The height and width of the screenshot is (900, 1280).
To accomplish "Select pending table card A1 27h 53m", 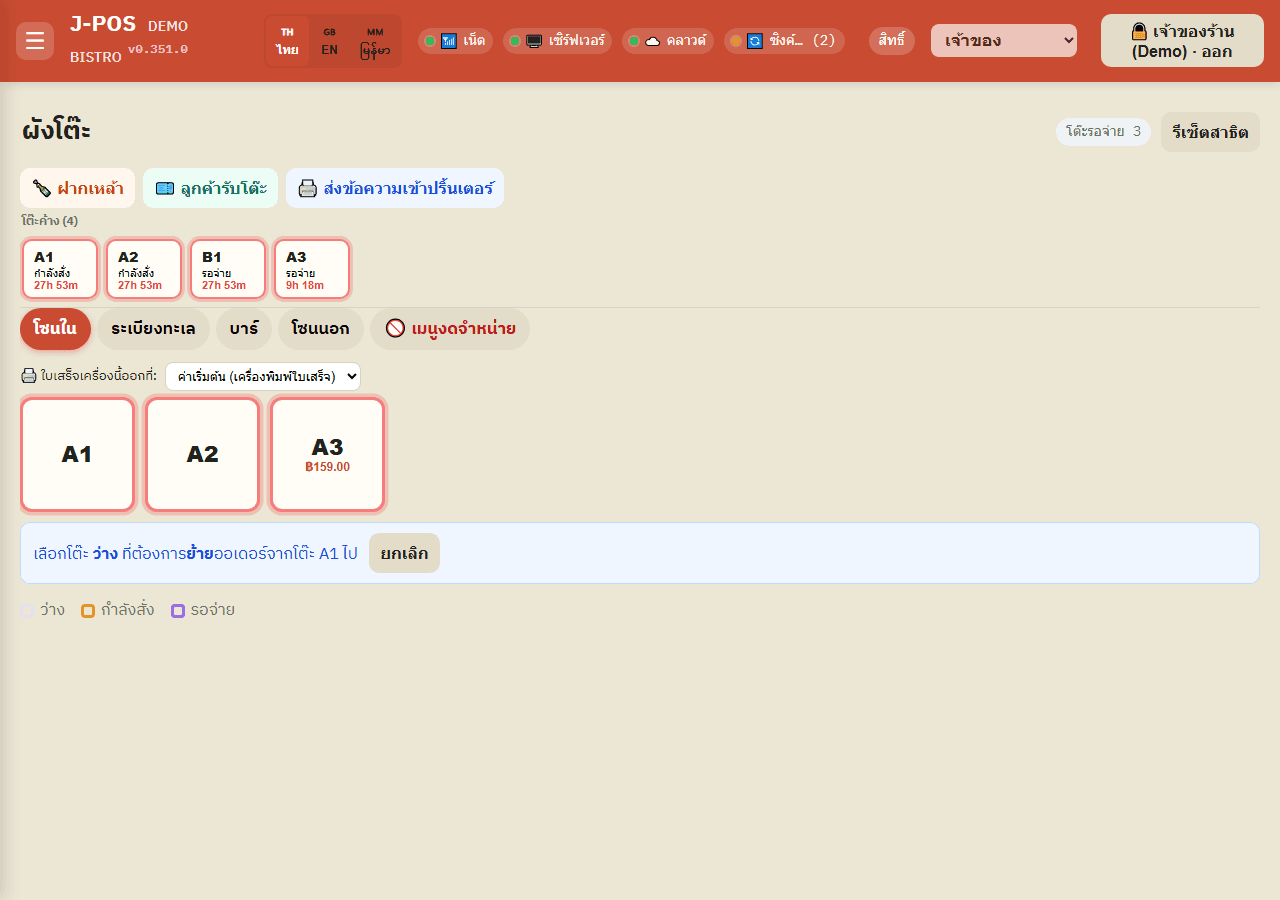I will point(60,269).
